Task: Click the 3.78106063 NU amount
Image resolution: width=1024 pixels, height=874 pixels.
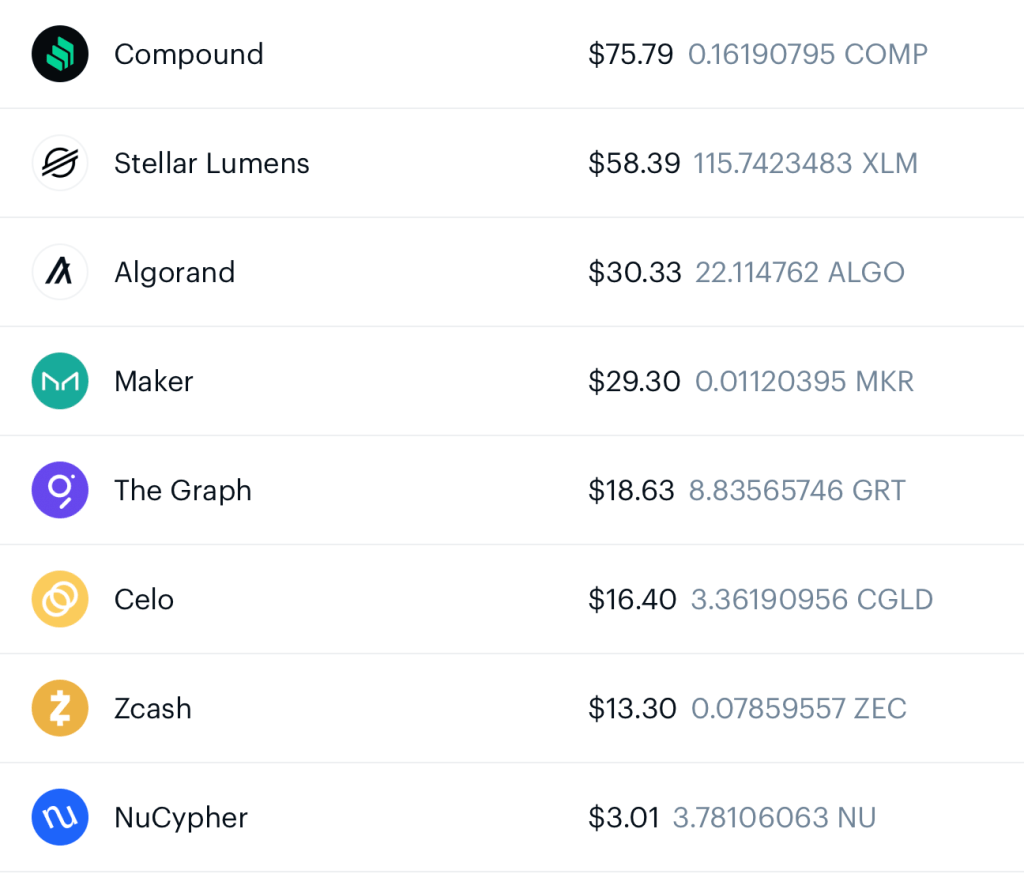Action: point(774,818)
